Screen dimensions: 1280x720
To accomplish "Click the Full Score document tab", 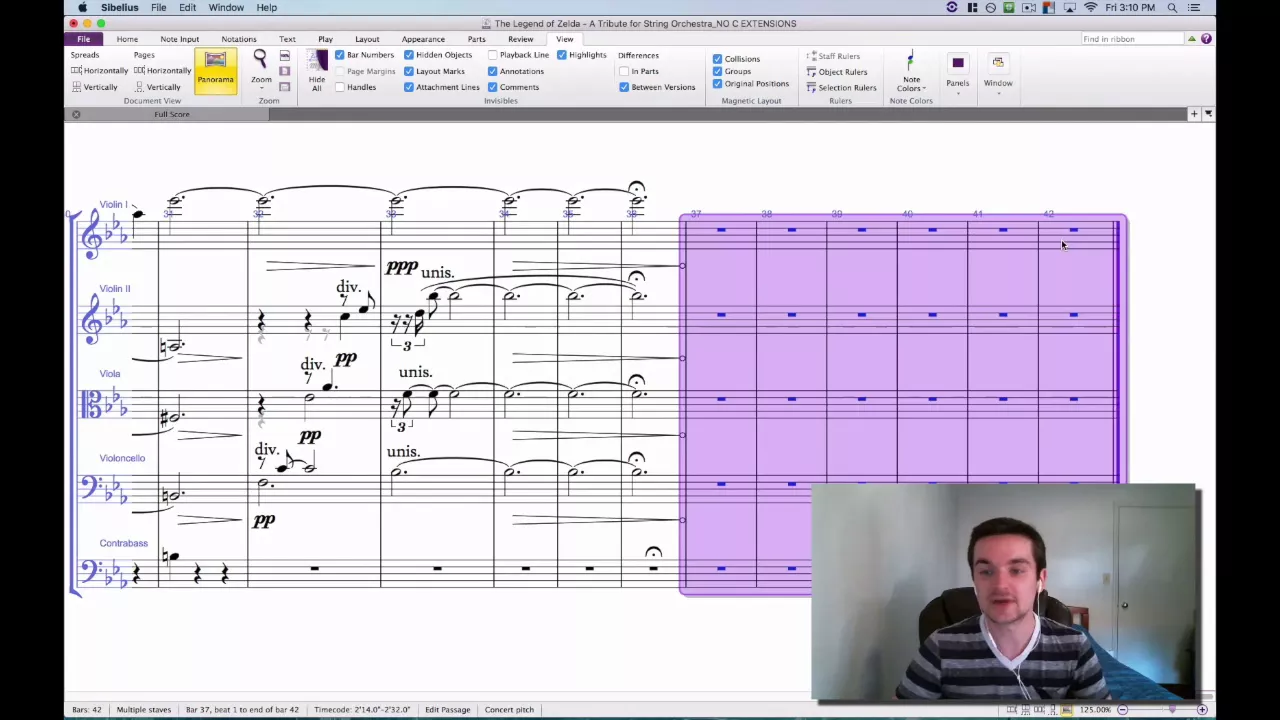I will [172, 114].
